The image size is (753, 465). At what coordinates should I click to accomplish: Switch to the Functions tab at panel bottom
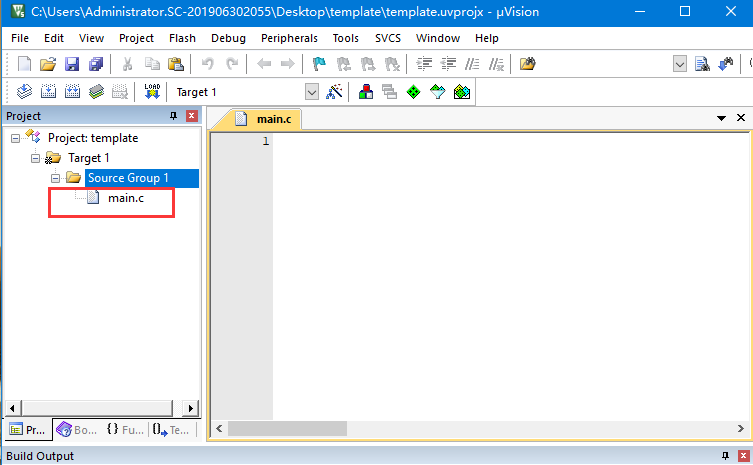point(125,429)
